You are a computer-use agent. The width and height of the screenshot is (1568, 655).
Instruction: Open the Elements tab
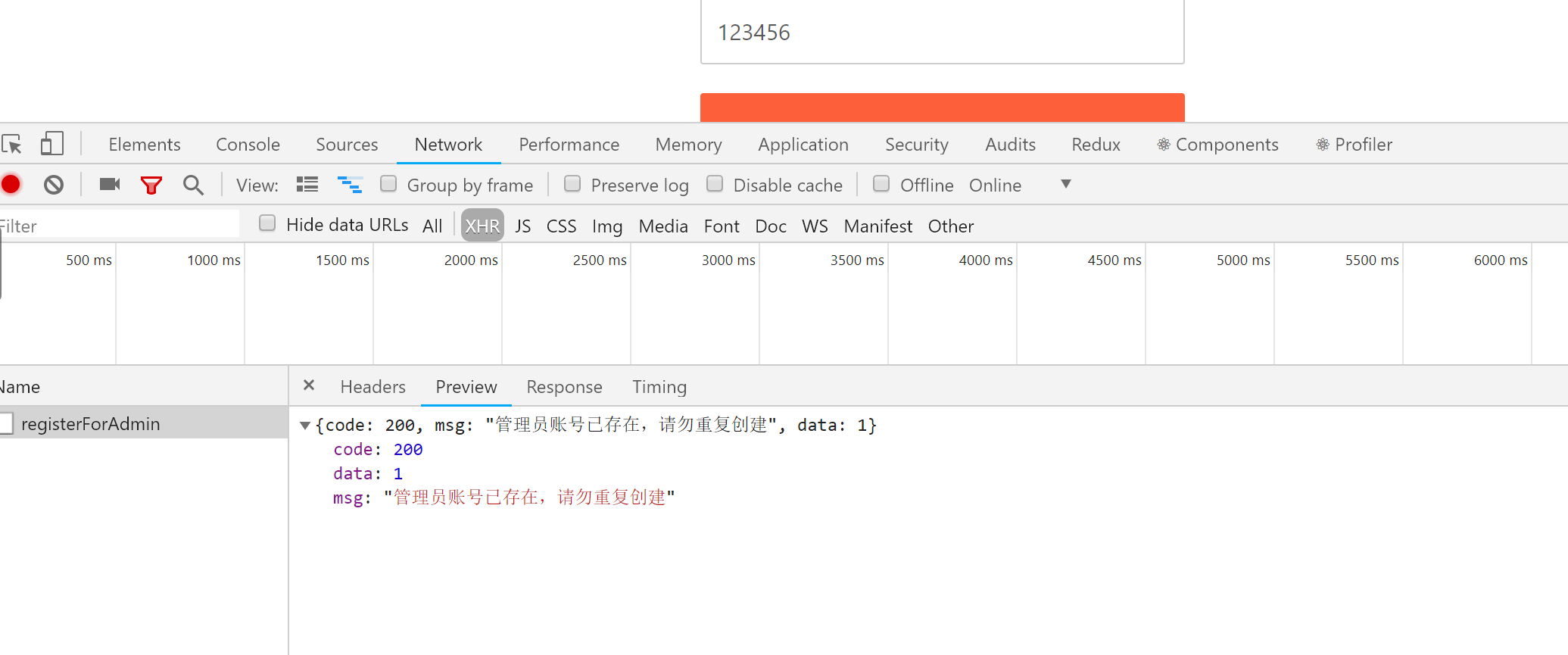(145, 145)
